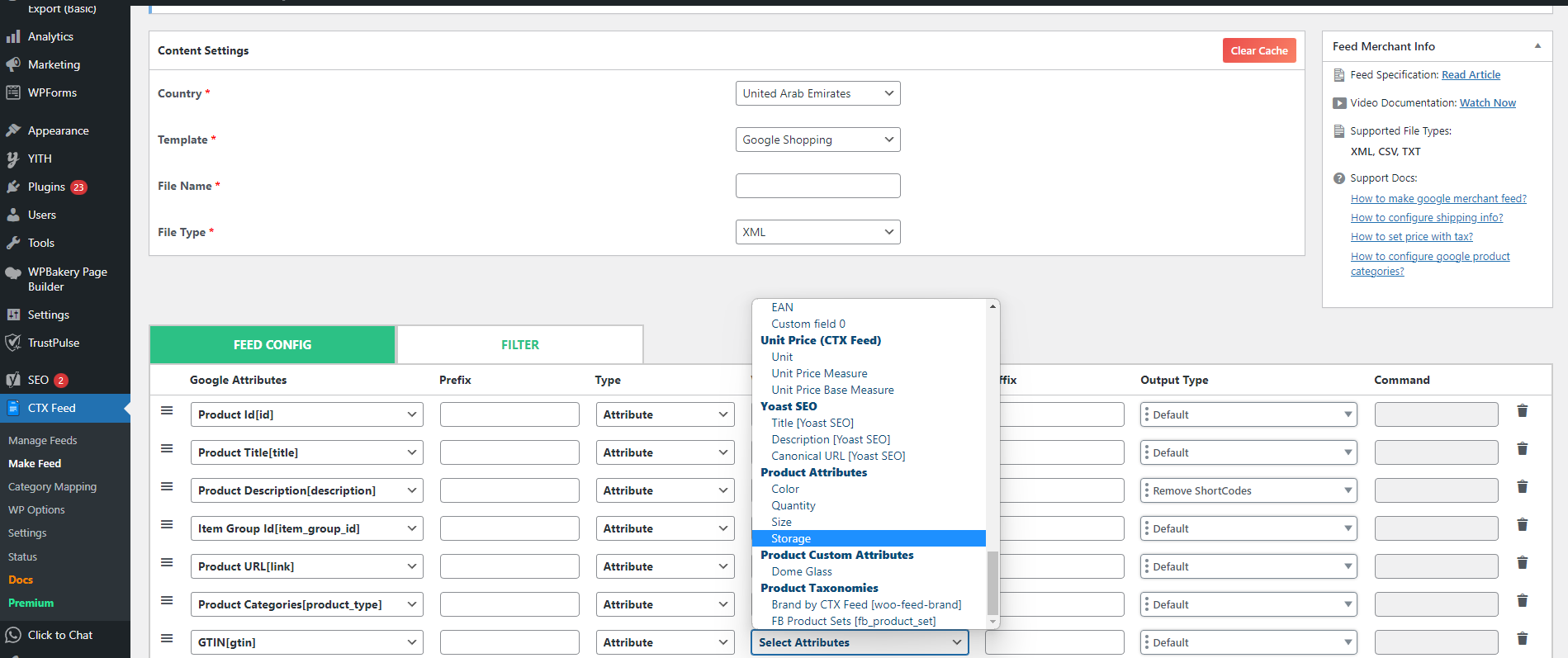Click the Users icon in sidebar

click(13, 215)
